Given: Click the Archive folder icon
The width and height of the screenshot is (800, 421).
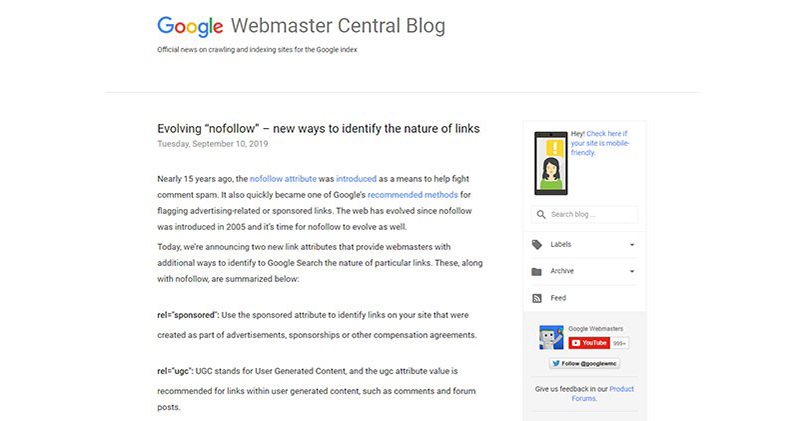Looking at the screenshot, I should (x=537, y=271).
